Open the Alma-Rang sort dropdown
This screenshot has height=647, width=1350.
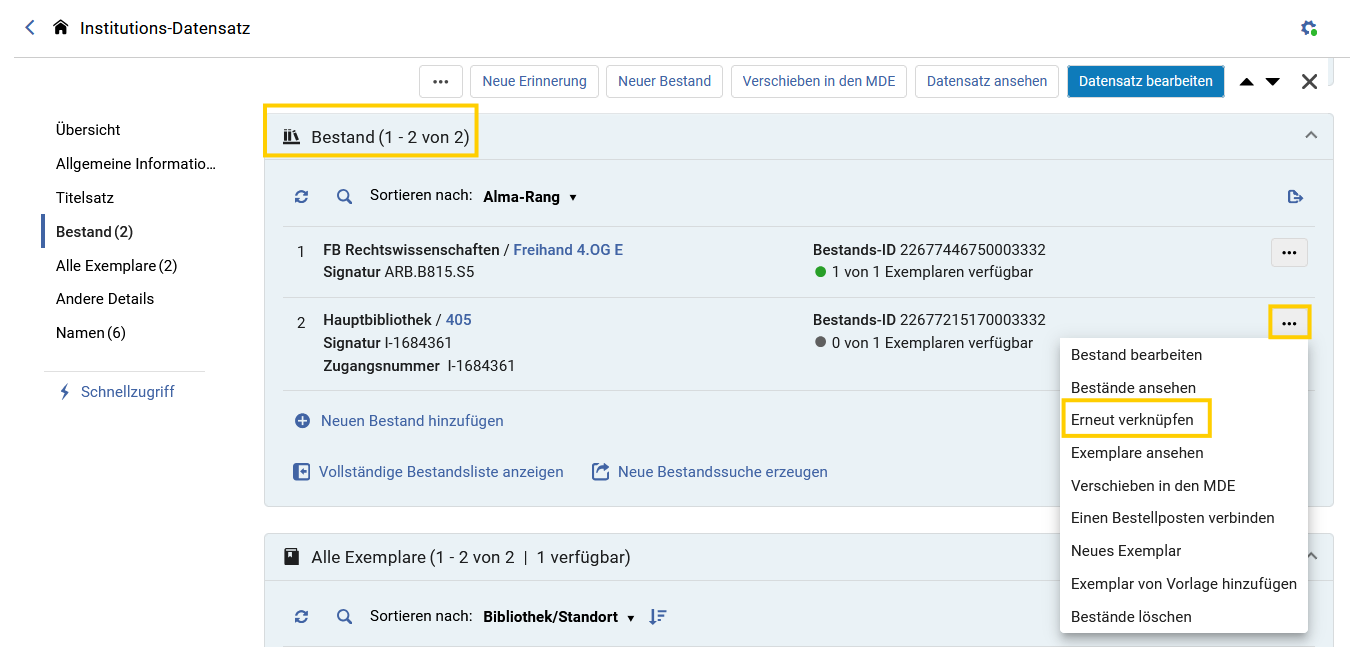pos(530,197)
